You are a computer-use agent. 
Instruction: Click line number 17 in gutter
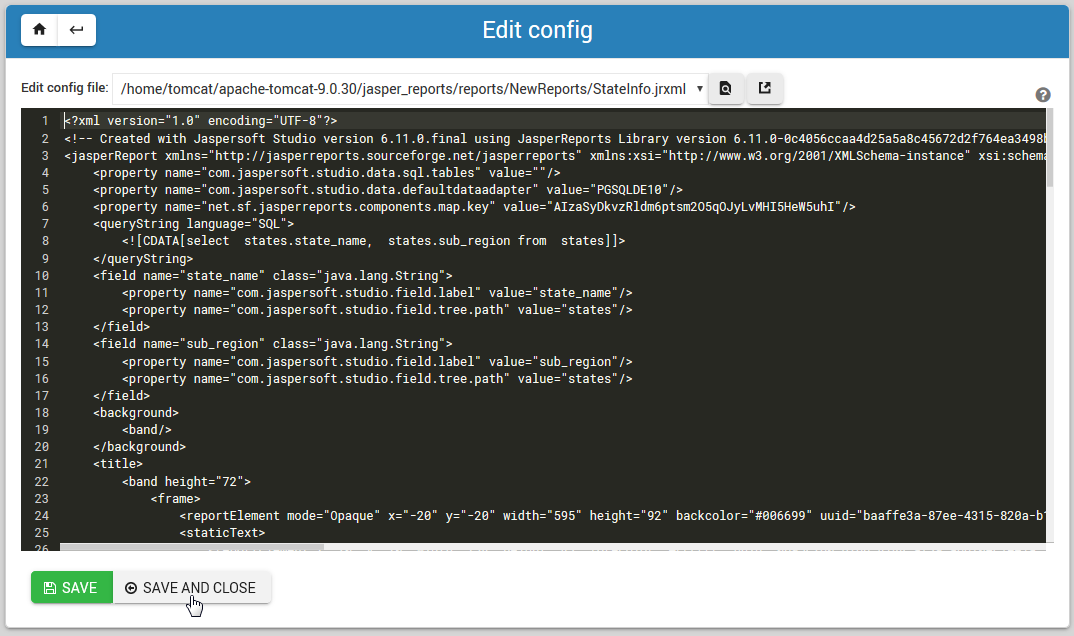[42, 396]
